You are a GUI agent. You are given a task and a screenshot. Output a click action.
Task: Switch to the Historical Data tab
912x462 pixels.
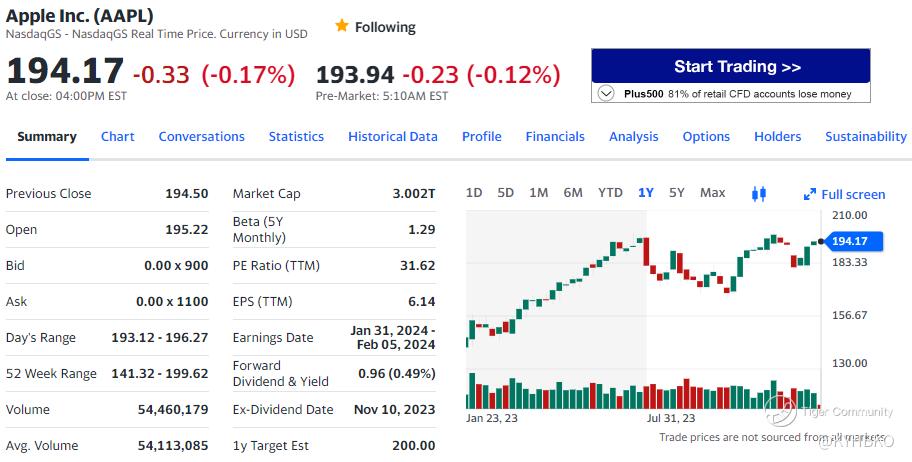click(393, 137)
